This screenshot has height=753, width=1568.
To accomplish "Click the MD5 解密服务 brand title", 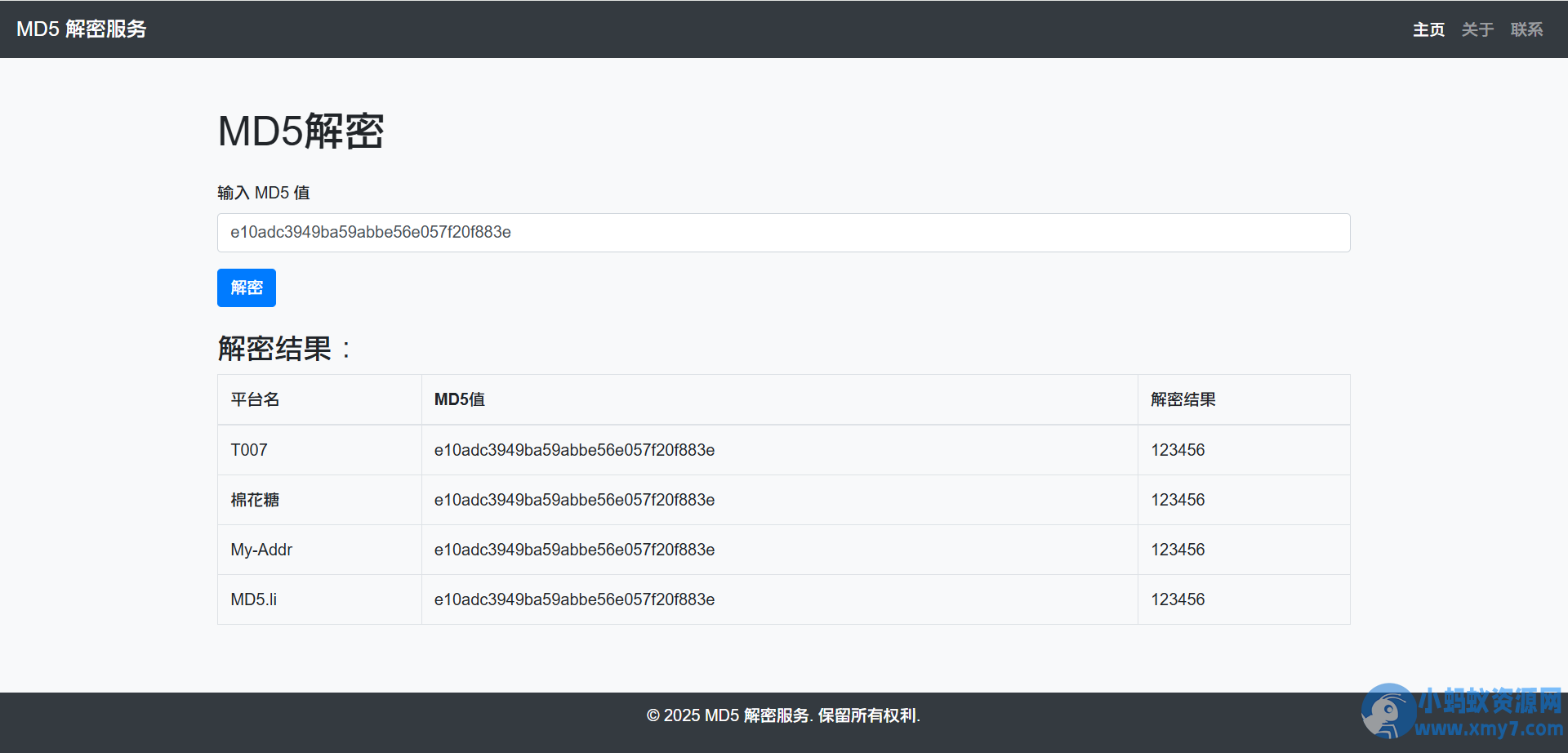I will pos(82,29).
